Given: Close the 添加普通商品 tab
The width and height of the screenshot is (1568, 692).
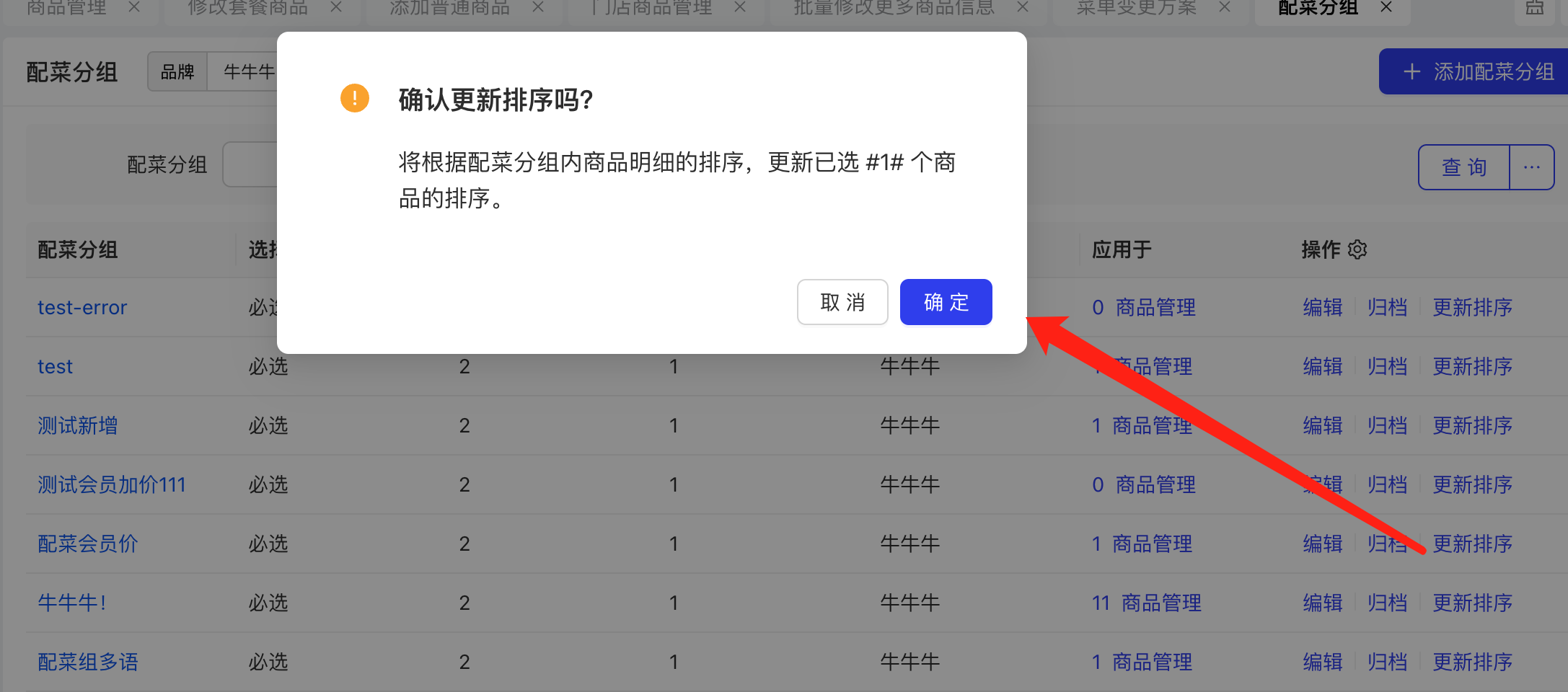Looking at the screenshot, I should tap(537, 7).
